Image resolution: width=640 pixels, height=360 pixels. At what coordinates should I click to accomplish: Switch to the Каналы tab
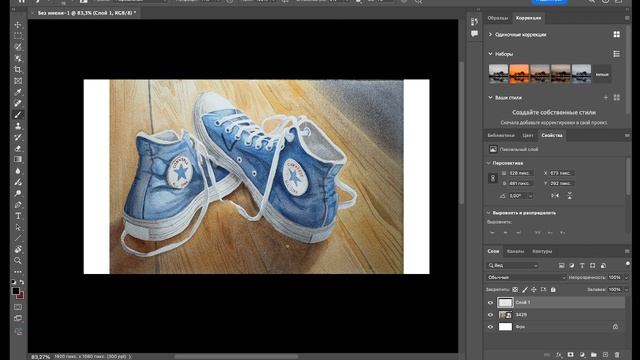pyautogui.click(x=515, y=251)
